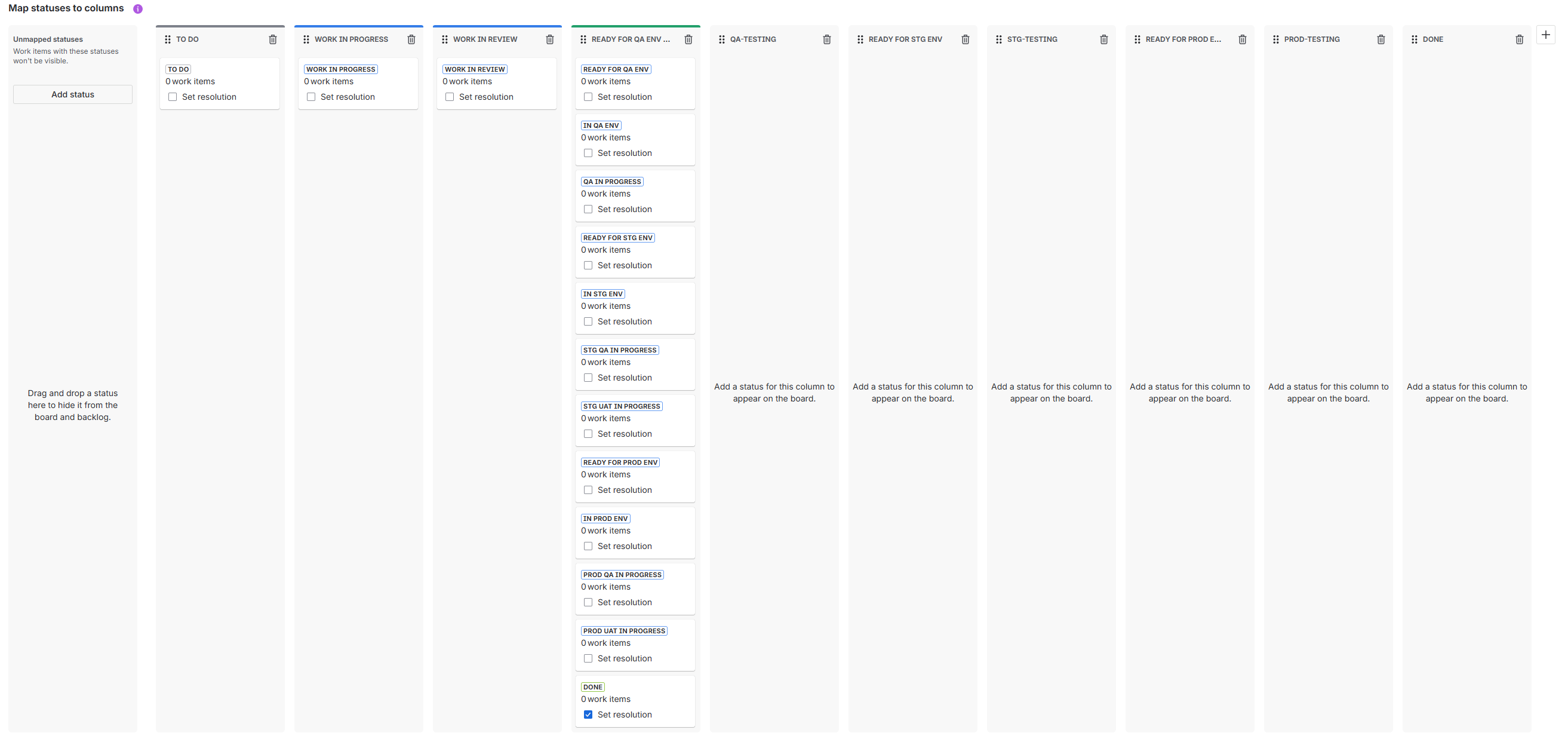Enable Set resolution for PROD UAT IN PROGRESS
Image resolution: width=1568 pixels, height=742 pixels.
[588, 658]
